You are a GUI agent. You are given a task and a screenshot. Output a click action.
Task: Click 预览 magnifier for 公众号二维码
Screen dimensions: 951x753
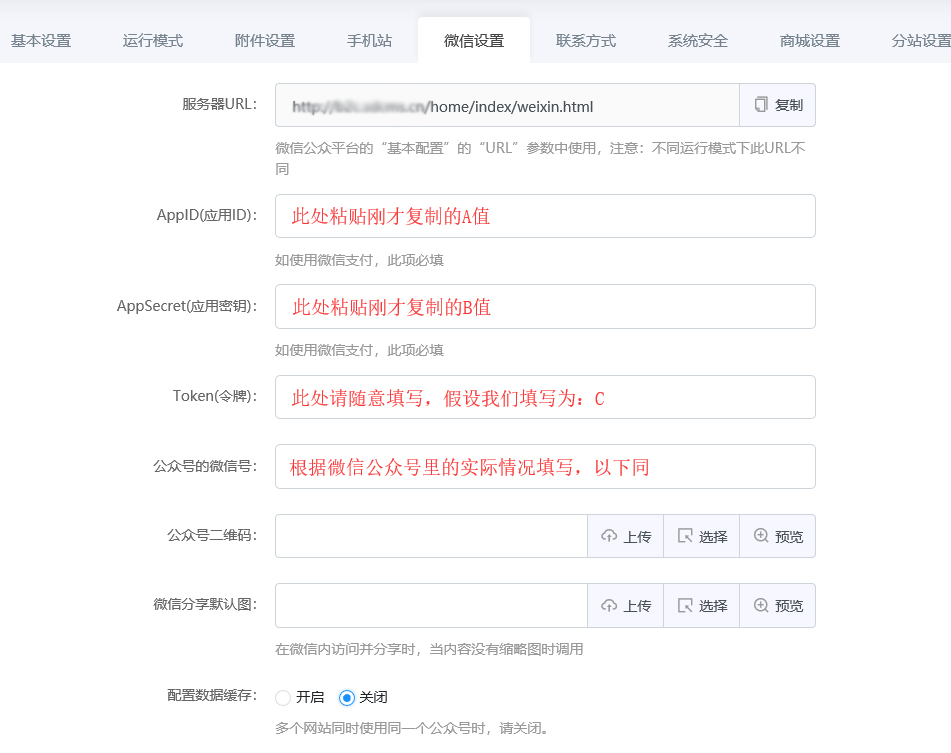coord(761,536)
